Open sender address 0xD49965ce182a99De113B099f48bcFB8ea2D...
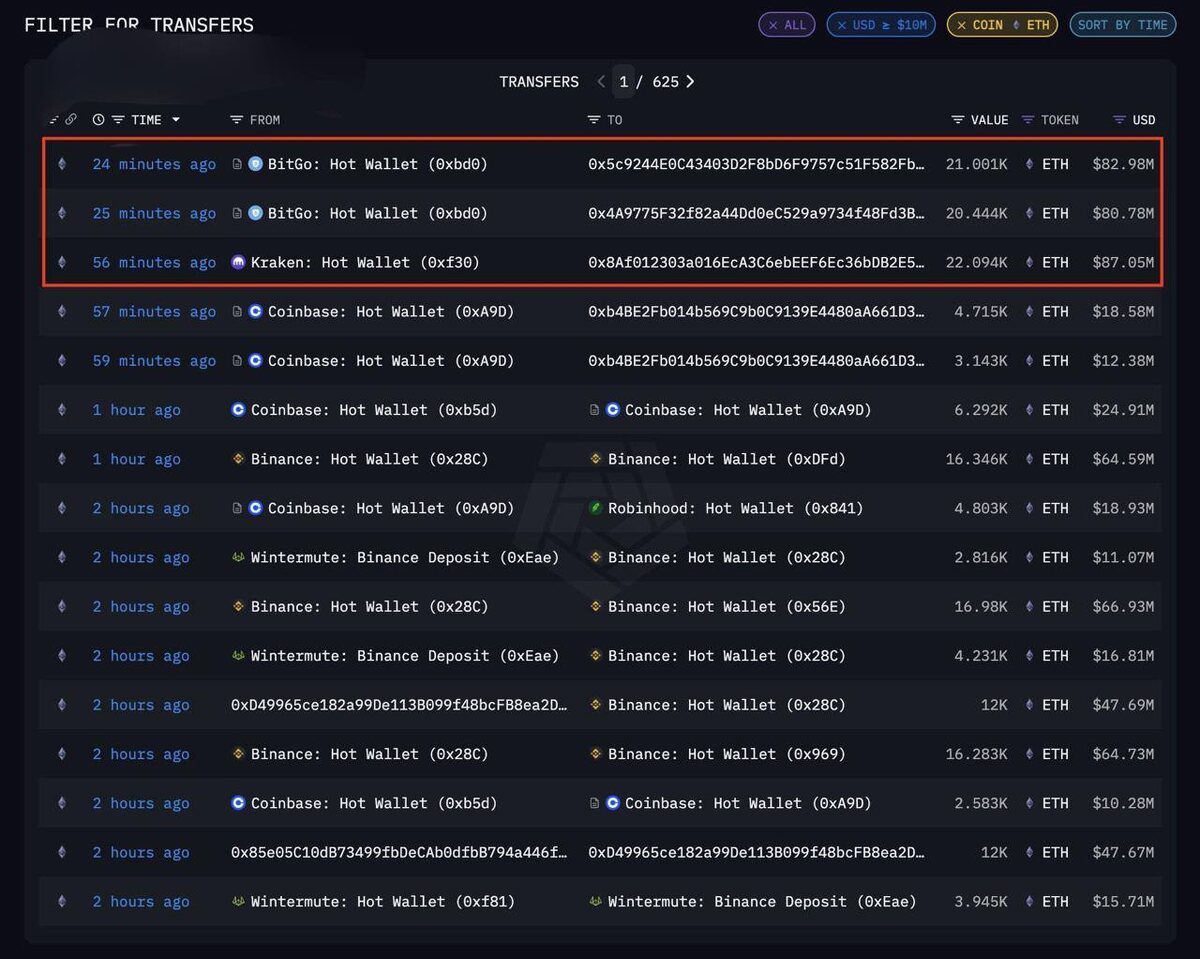 (x=399, y=705)
